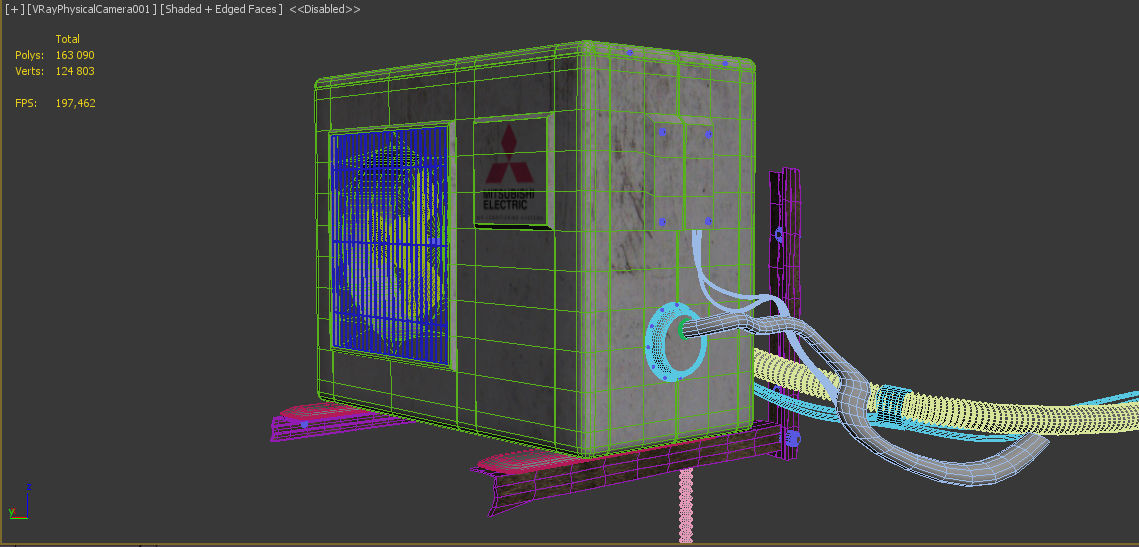Click the XYZ axis tripod gizmo
Image resolution: width=1139 pixels, height=547 pixels.
tap(20, 503)
